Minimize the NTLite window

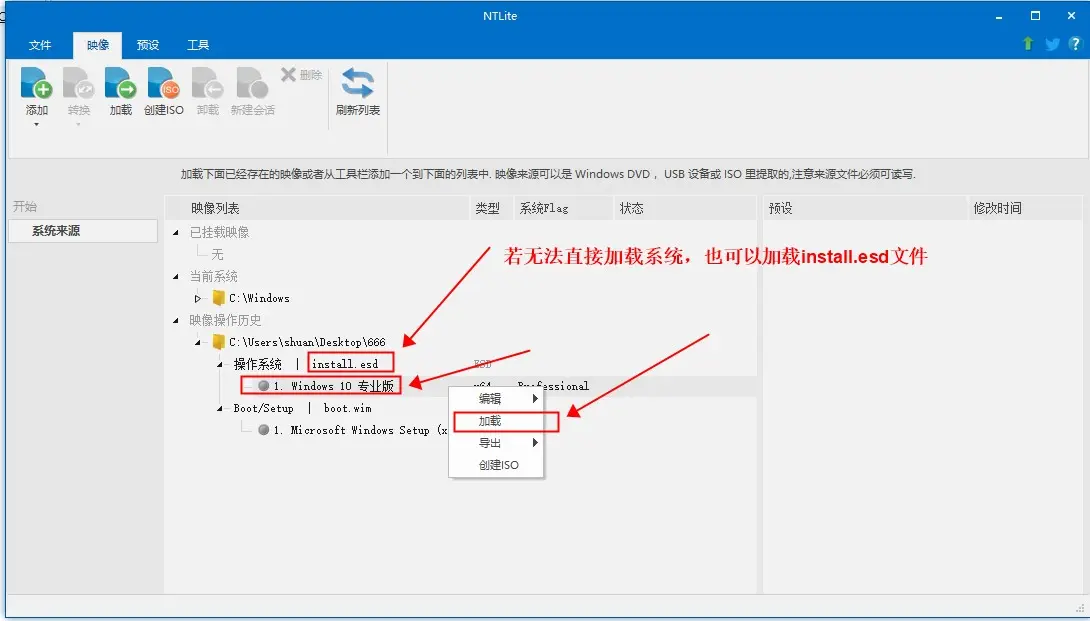999,16
